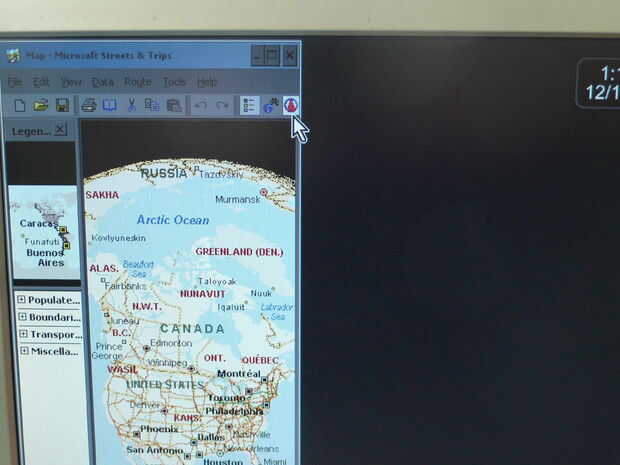This screenshot has height=465, width=620.
Task: Click the Paste clipboard icon
Action: click(x=174, y=105)
